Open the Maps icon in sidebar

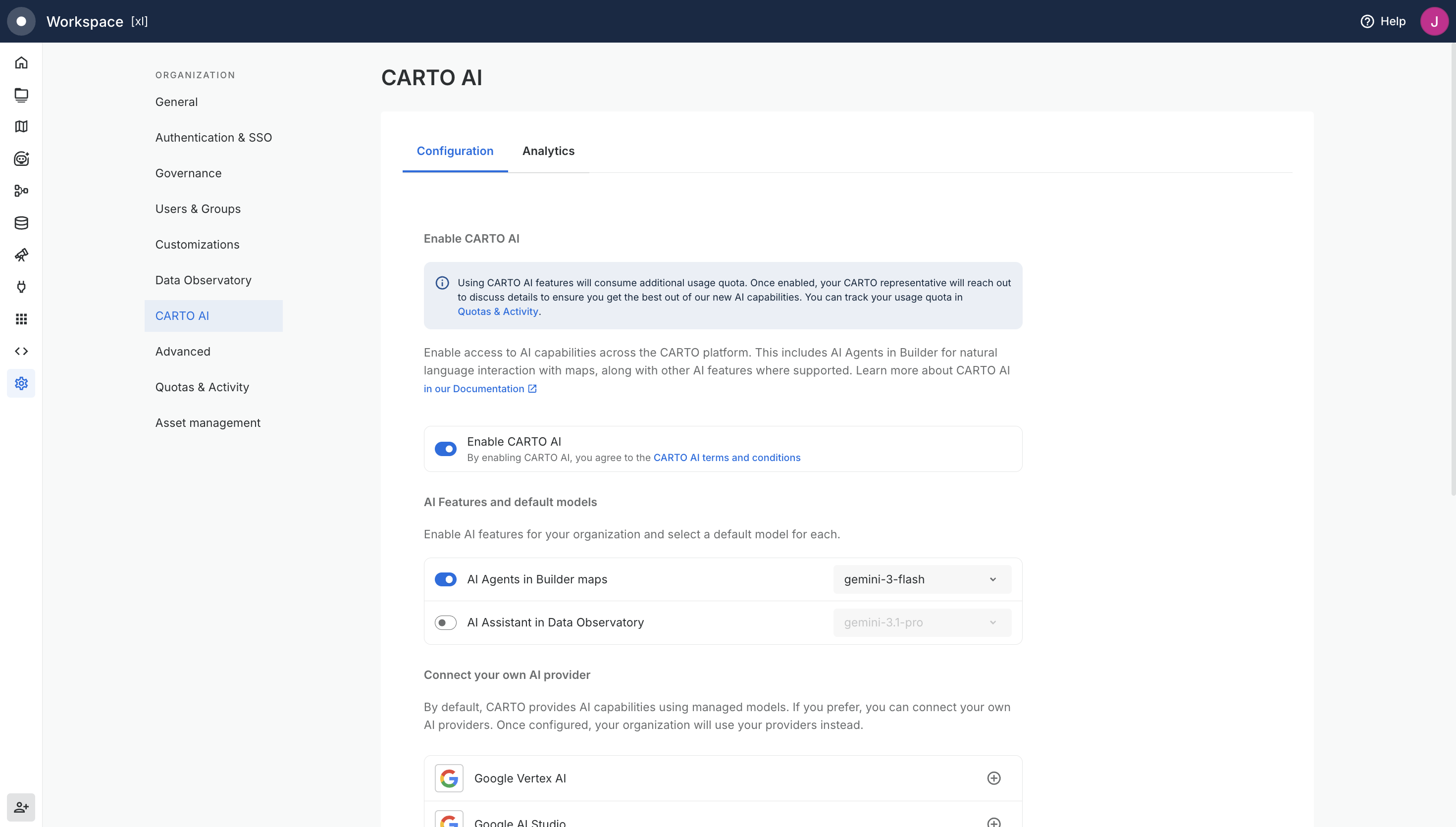pyautogui.click(x=21, y=127)
